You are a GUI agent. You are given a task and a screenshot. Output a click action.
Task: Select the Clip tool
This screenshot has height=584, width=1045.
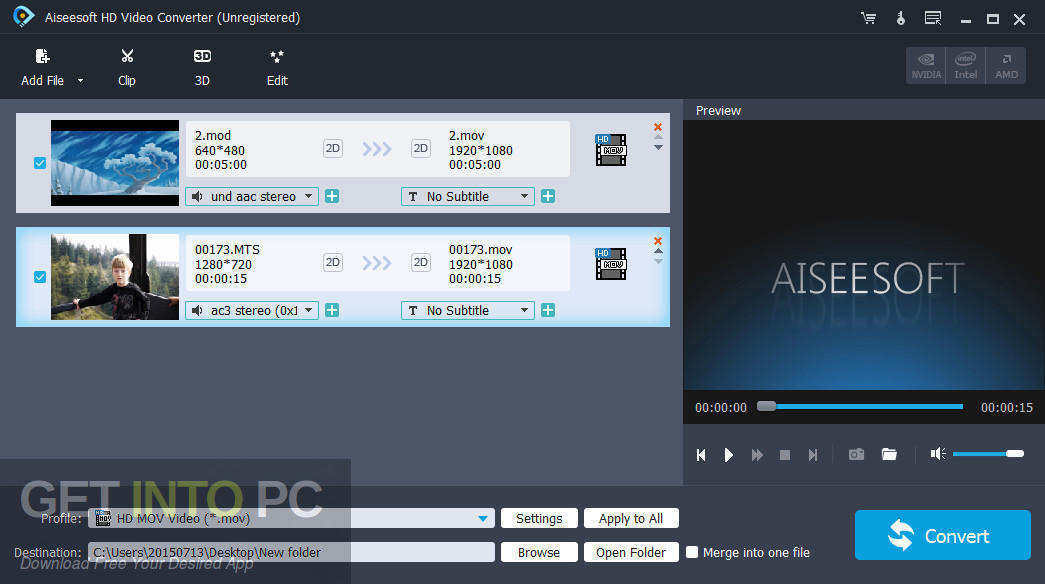click(x=127, y=67)
